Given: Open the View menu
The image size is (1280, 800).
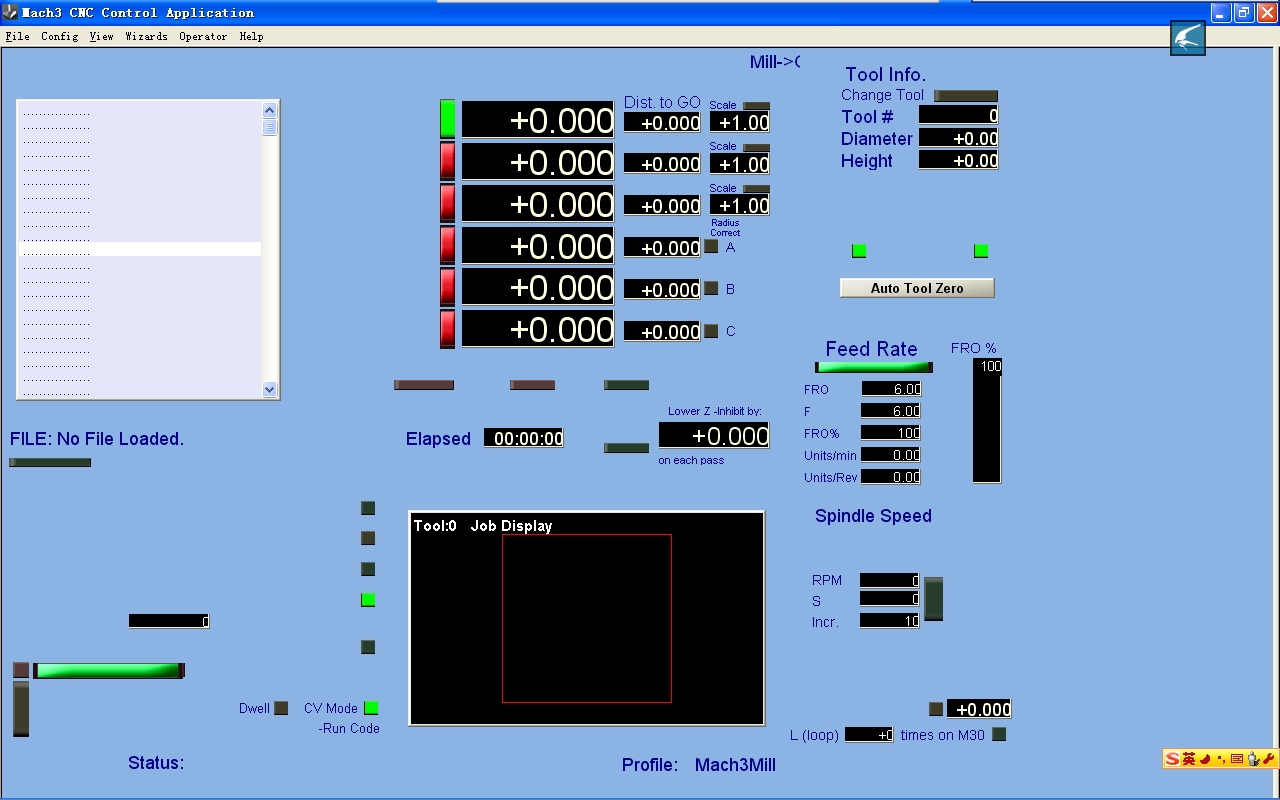Looking at the screenshot, I should click(101, 36).
